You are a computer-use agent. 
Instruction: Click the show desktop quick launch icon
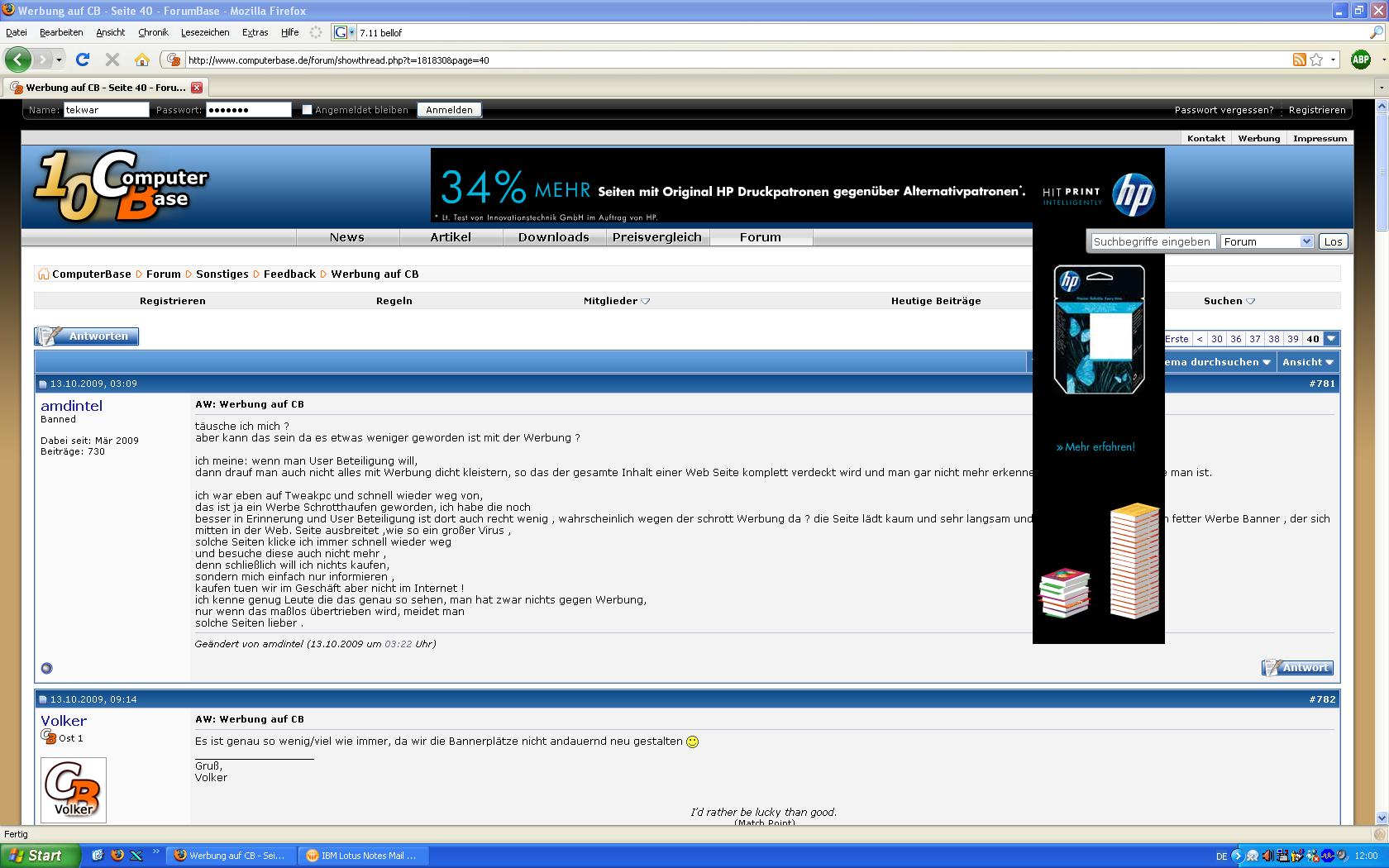pos(98,856)
